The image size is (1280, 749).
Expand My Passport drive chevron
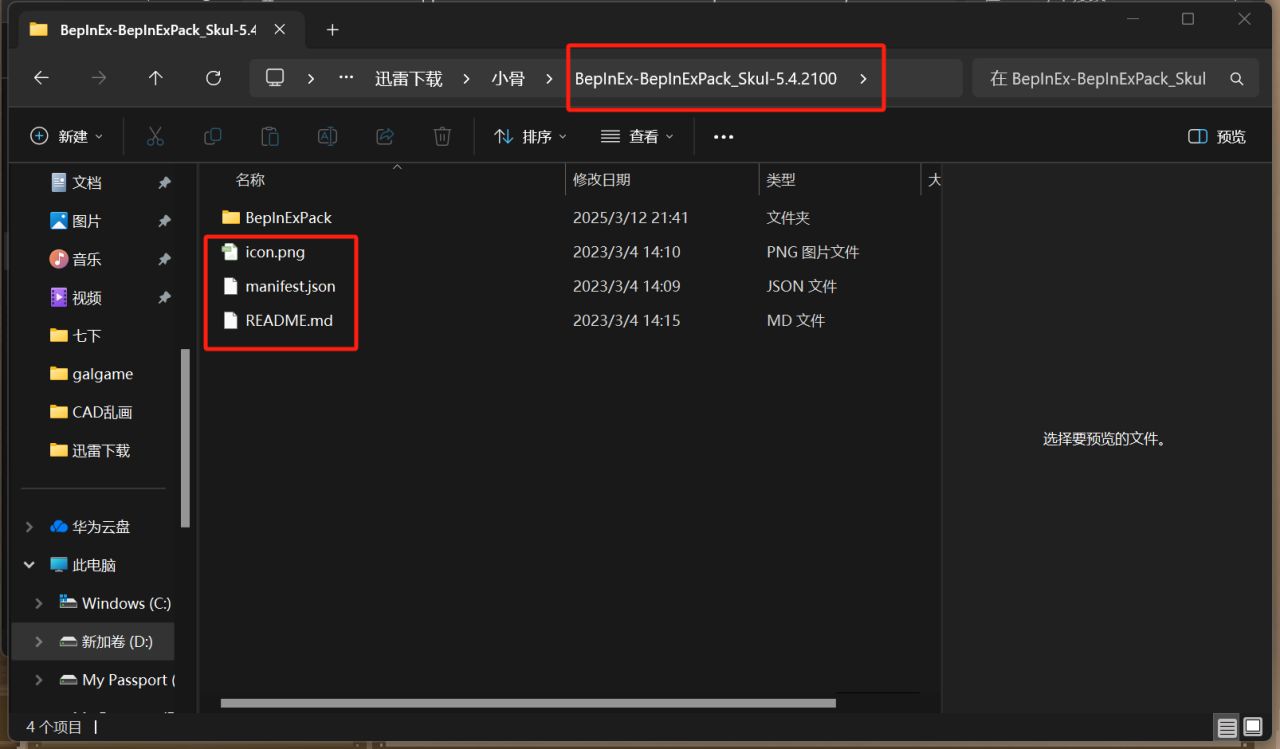point(39,680)
